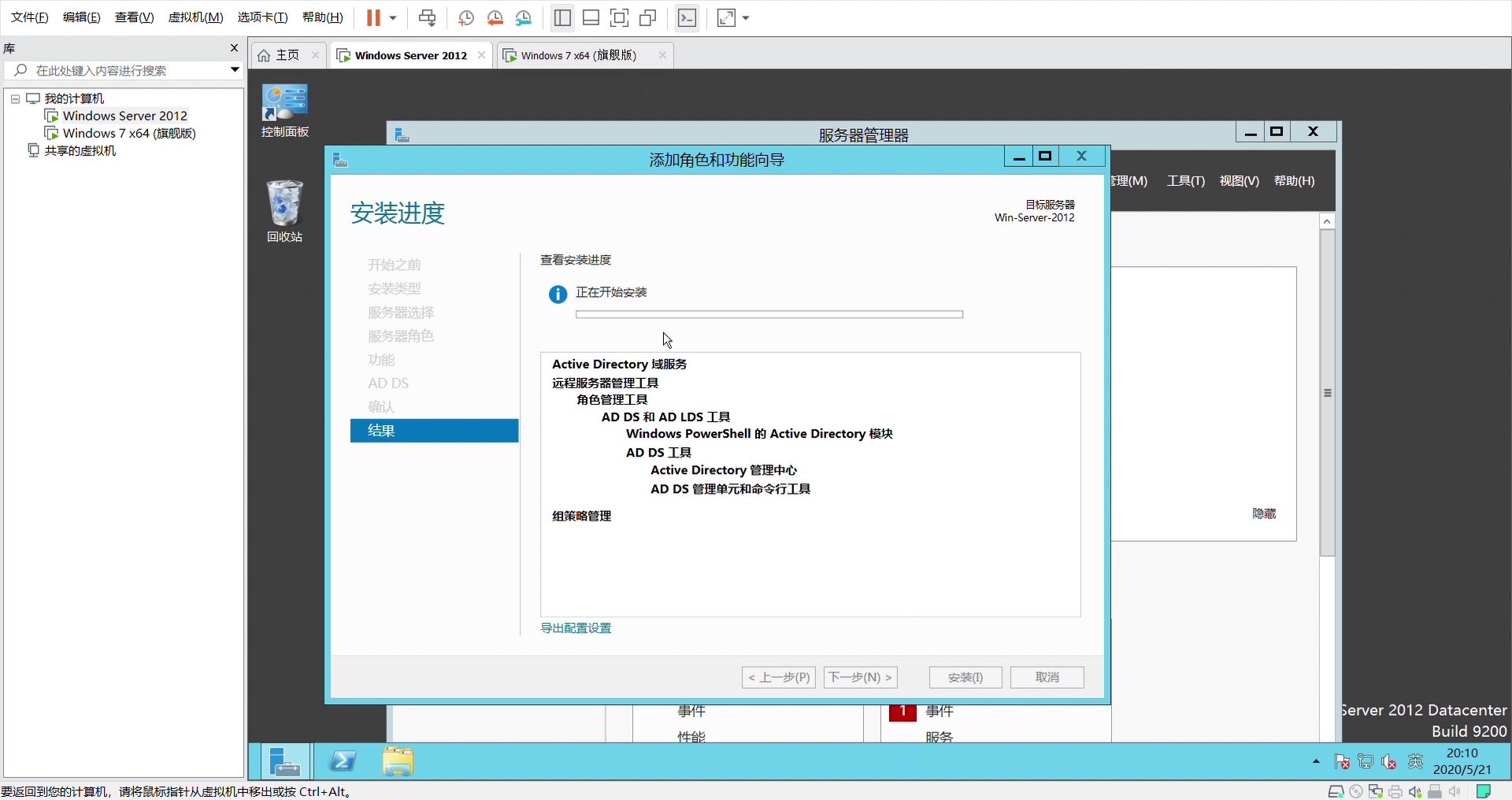Screen dimensions: 1512x800
Task: Select 共享的虚拟机 in library tree
Action: pos(80,150)
